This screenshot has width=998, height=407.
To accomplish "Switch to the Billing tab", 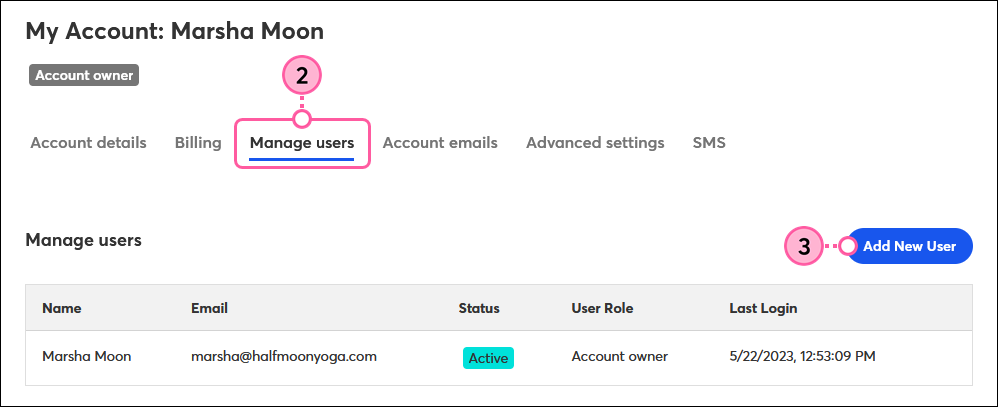I will click(x=198, y=143).
